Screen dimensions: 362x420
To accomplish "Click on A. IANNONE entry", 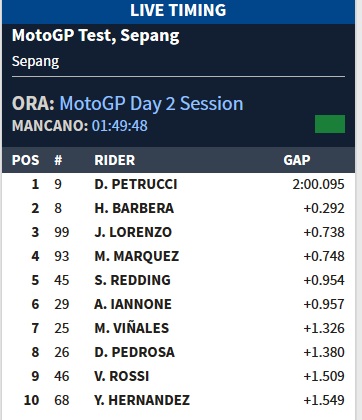I will click(133, 304).
